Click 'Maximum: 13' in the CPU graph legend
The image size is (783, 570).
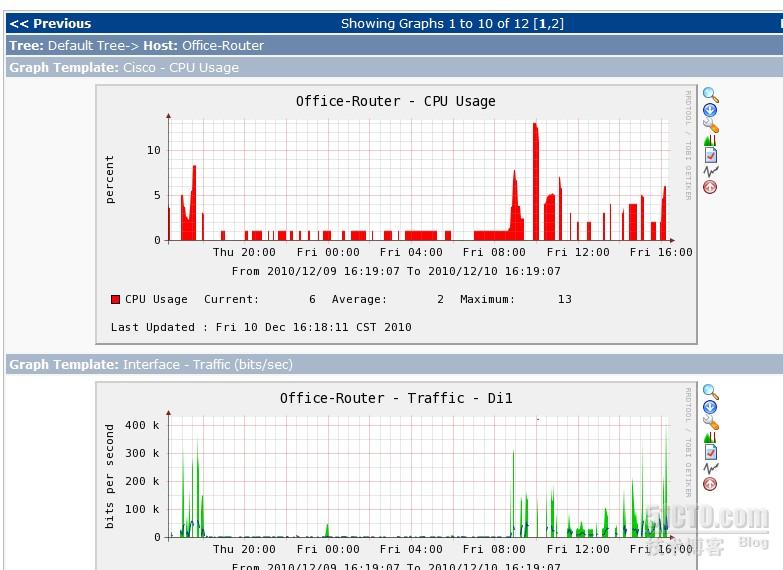516,299
